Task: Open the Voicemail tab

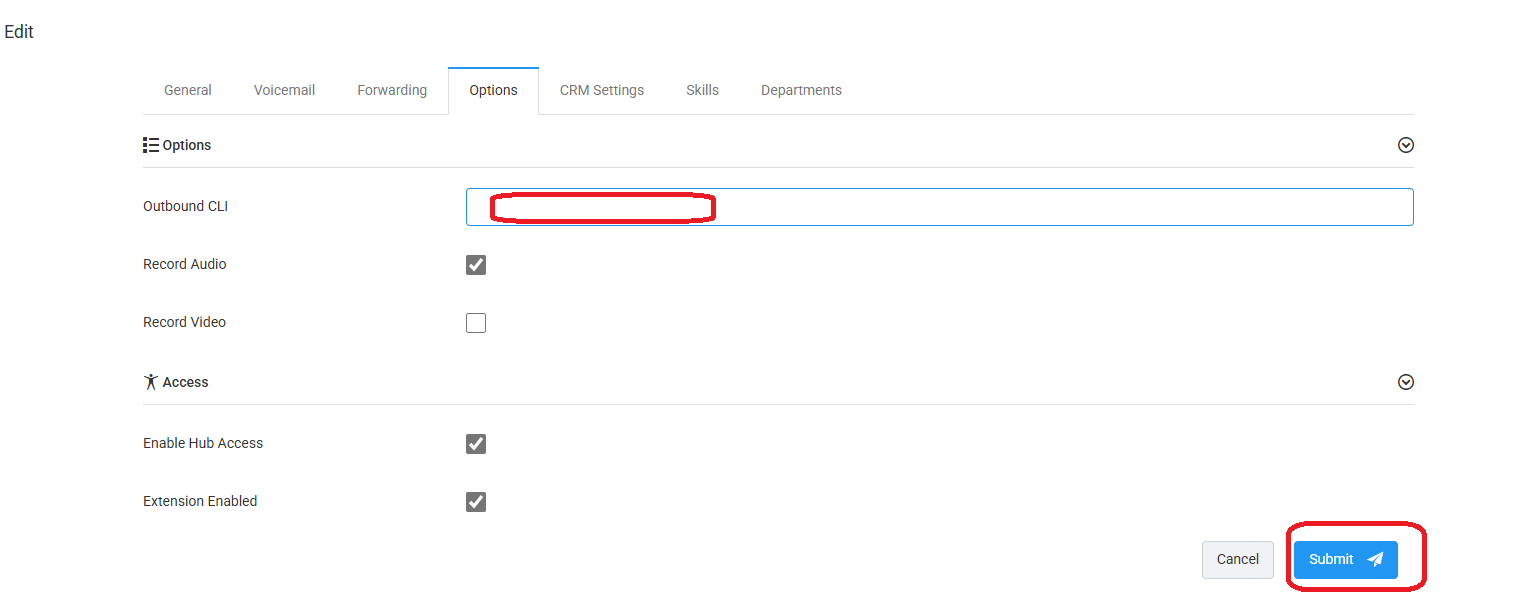Action: [x=284, y=90]
